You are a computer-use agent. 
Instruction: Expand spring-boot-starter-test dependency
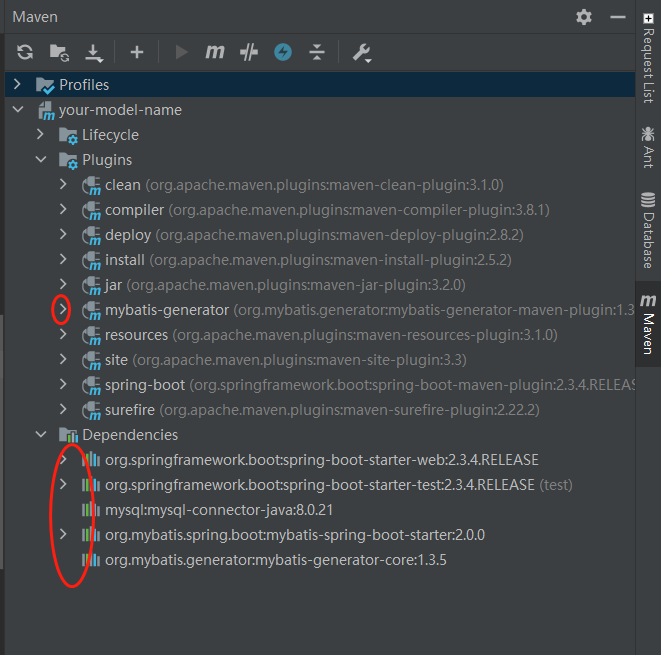tap(63, 484)
